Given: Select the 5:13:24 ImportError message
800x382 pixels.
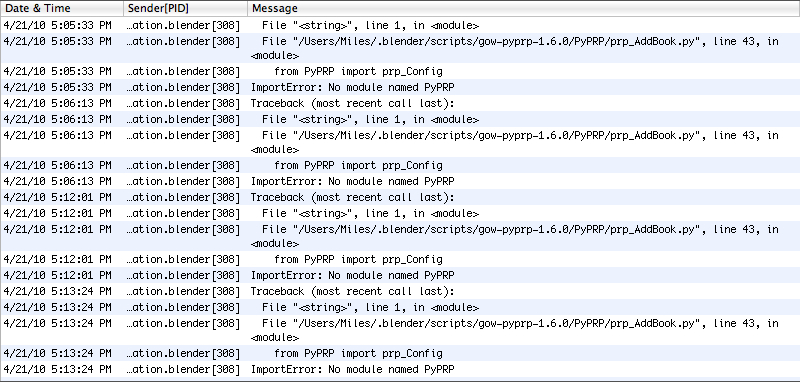Looking at the screenshot, I should pyautogui.click(x=353, y=369).
